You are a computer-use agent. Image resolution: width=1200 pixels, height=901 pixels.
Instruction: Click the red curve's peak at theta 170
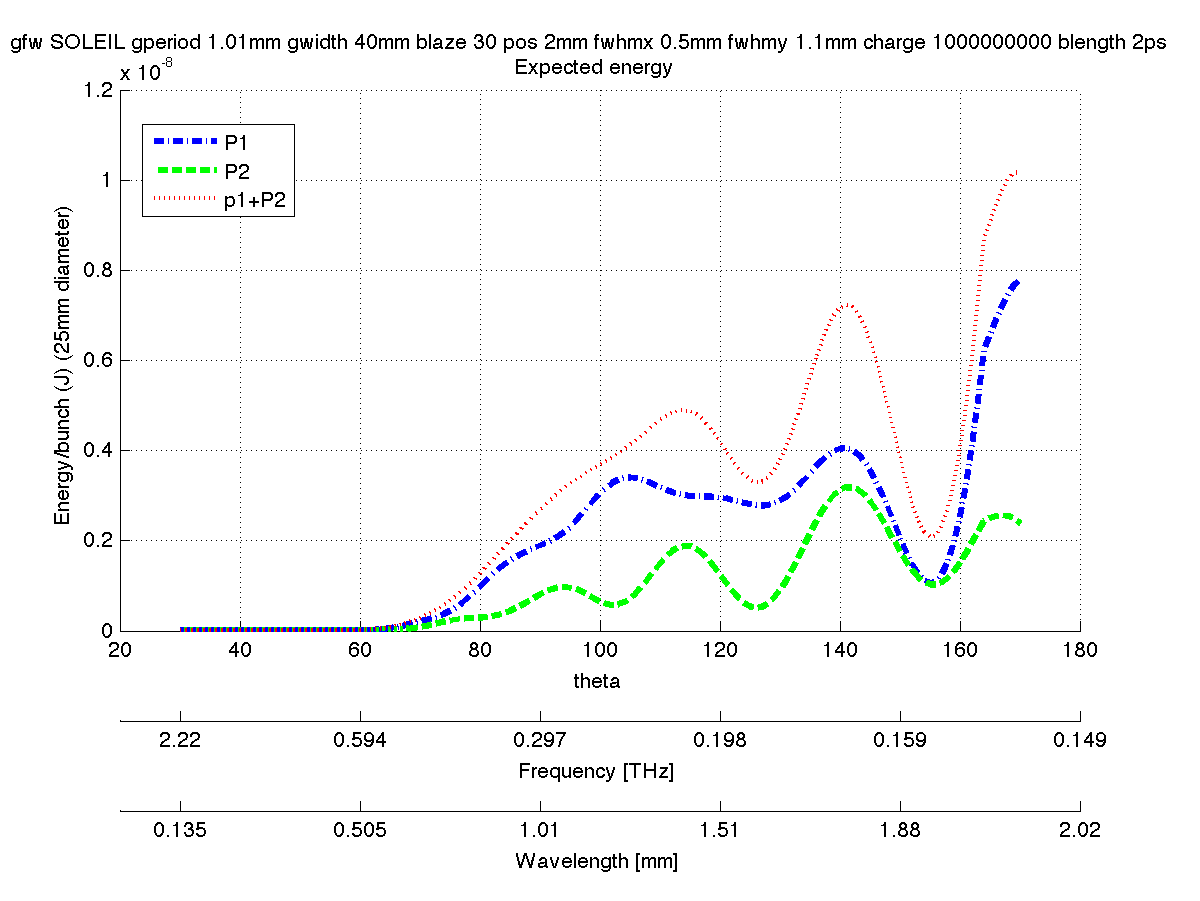pos(1017,171)
